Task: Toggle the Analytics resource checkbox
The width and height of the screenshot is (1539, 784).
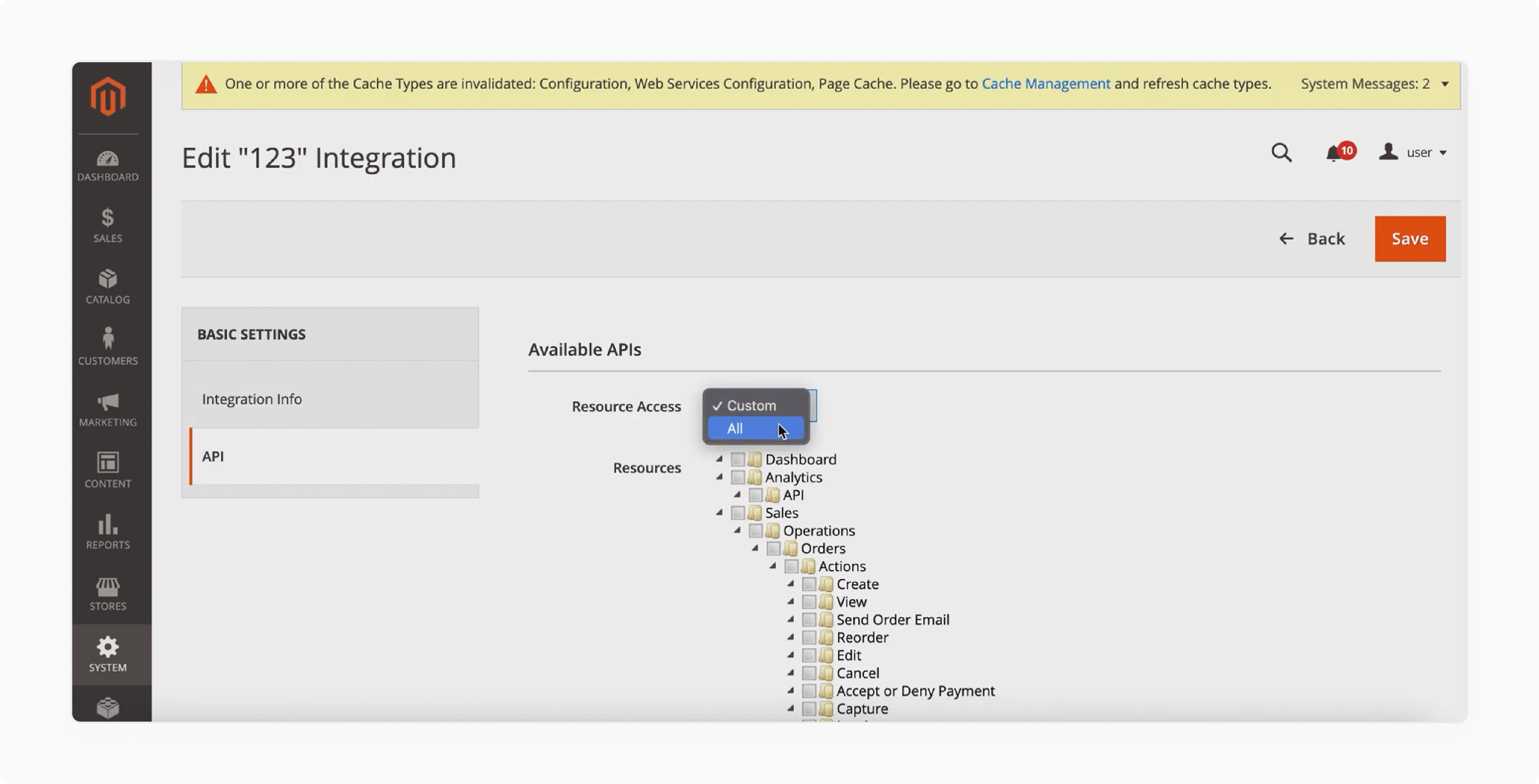Action: [737, 477]
